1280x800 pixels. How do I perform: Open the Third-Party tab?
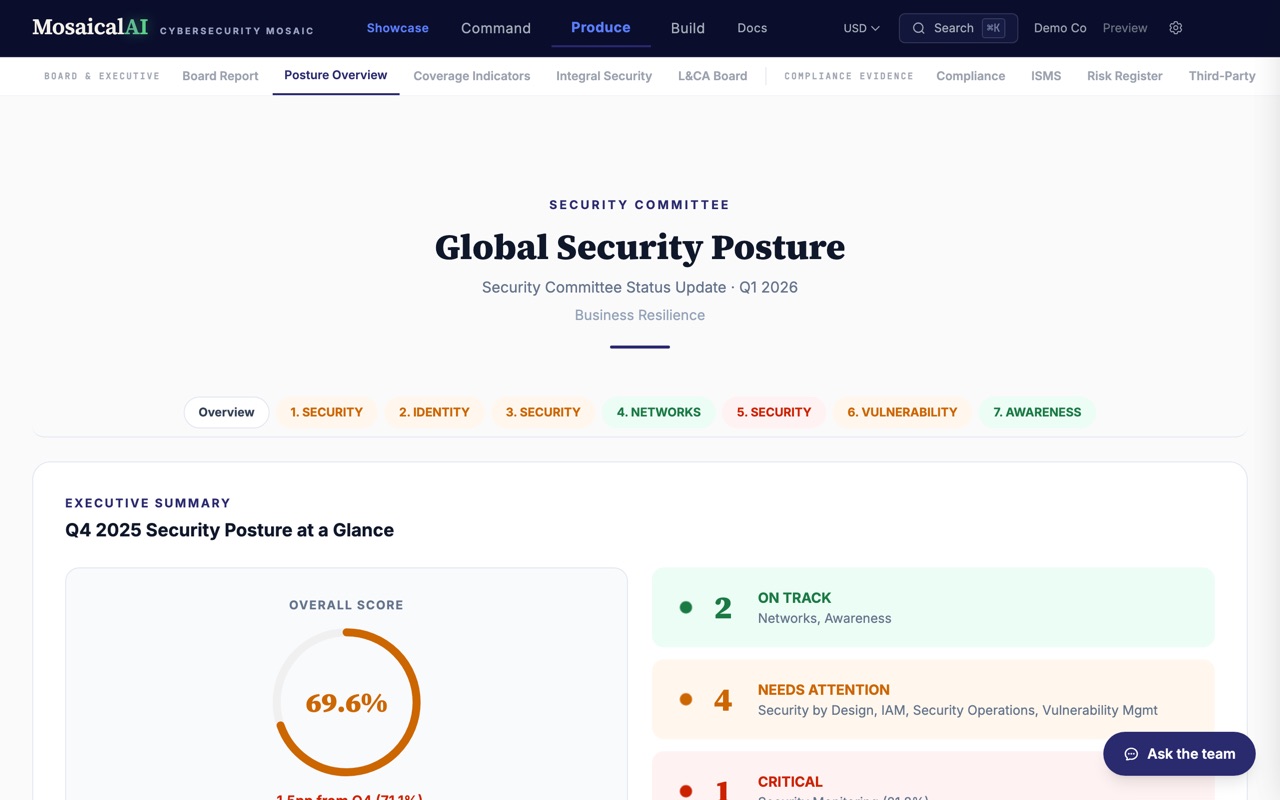pyautogui.click(x=1222, y=76)
